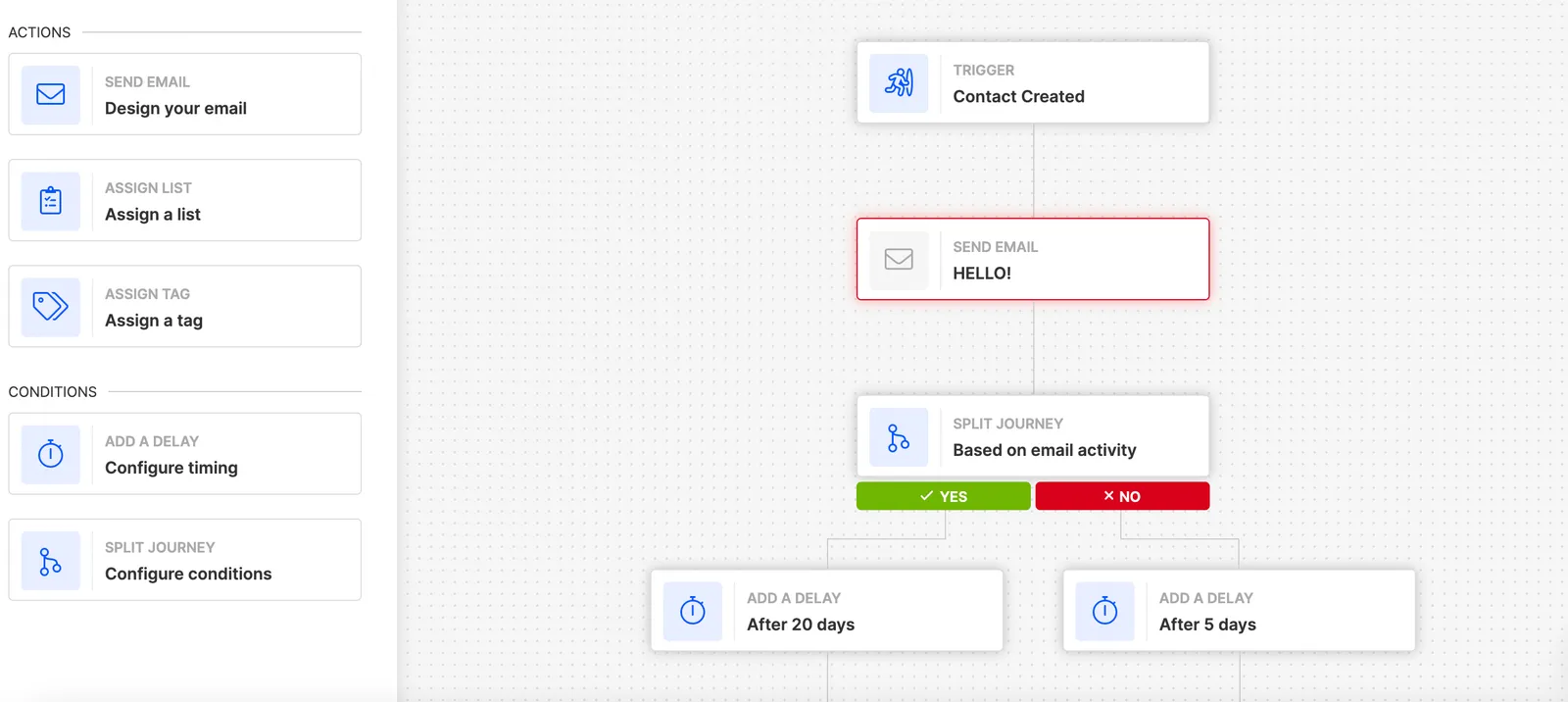Viewport: 1568px width, 702px height.
Task: Choose the 'Design your email' action card
Action: 185,94
